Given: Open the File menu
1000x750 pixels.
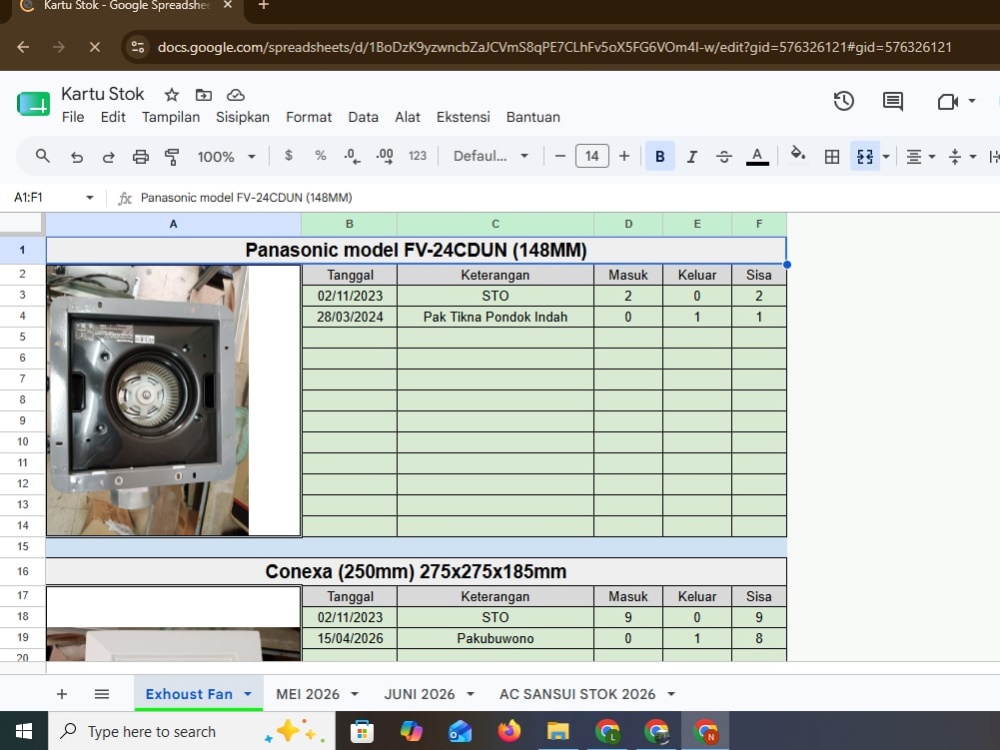Looking at the screenshot, I should tap(73, 117).
